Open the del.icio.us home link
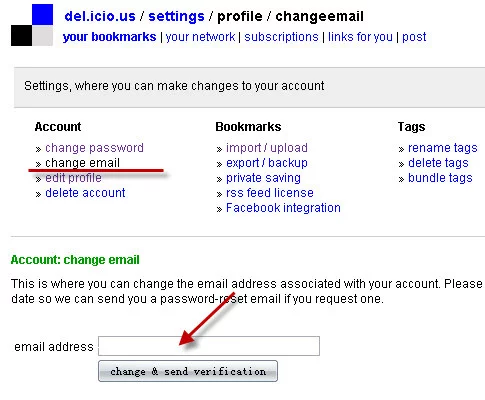Screen dimensions: 485x400 coord(100,16)
